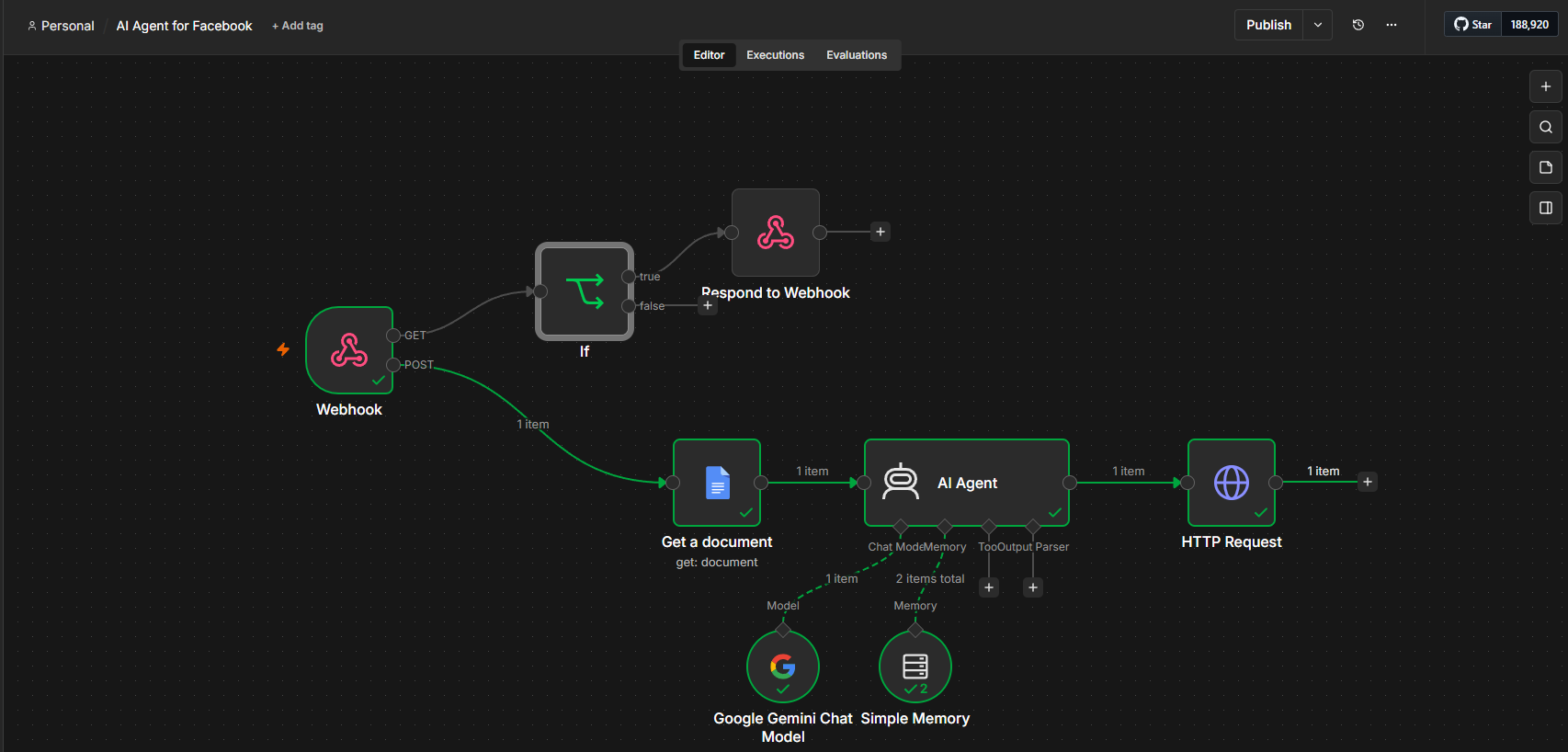Click the Webhook GET output connector
The height and width of the screenshot is (752, 1568).
pyautogui.click(x=393, y=336)
